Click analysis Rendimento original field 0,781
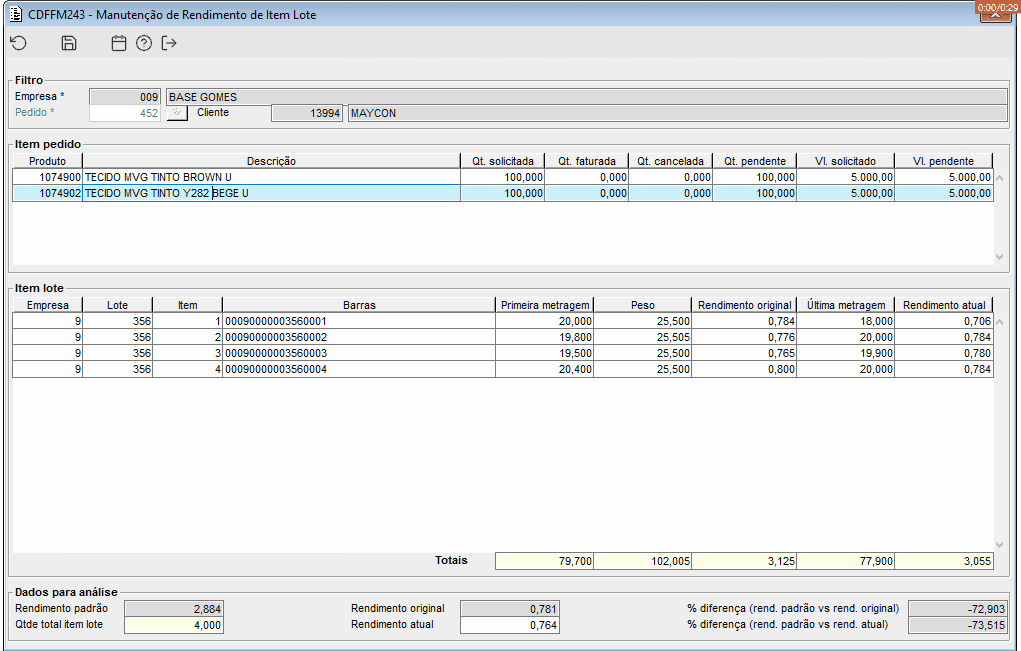Image resolution: width=1021 pixels, height=651 pixels. (510, 609)
